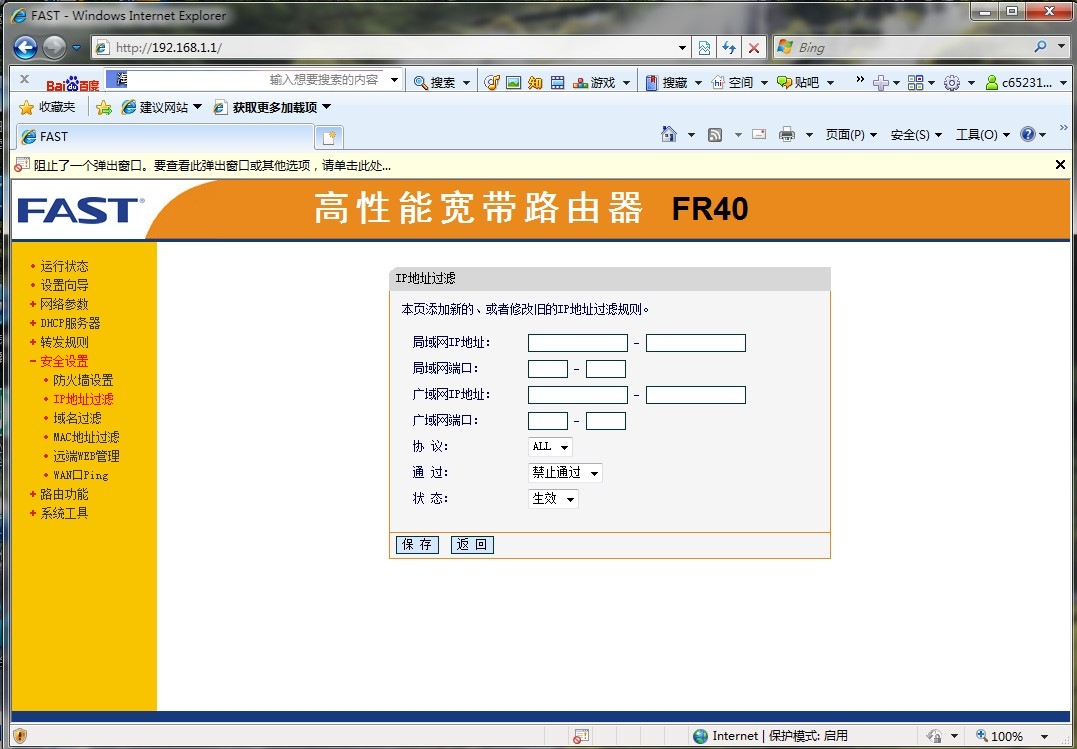Open the 协议 (protocol) ALL dropdown
The height and width of the screenshot is (749, 1077).
[x=550, y=447]
